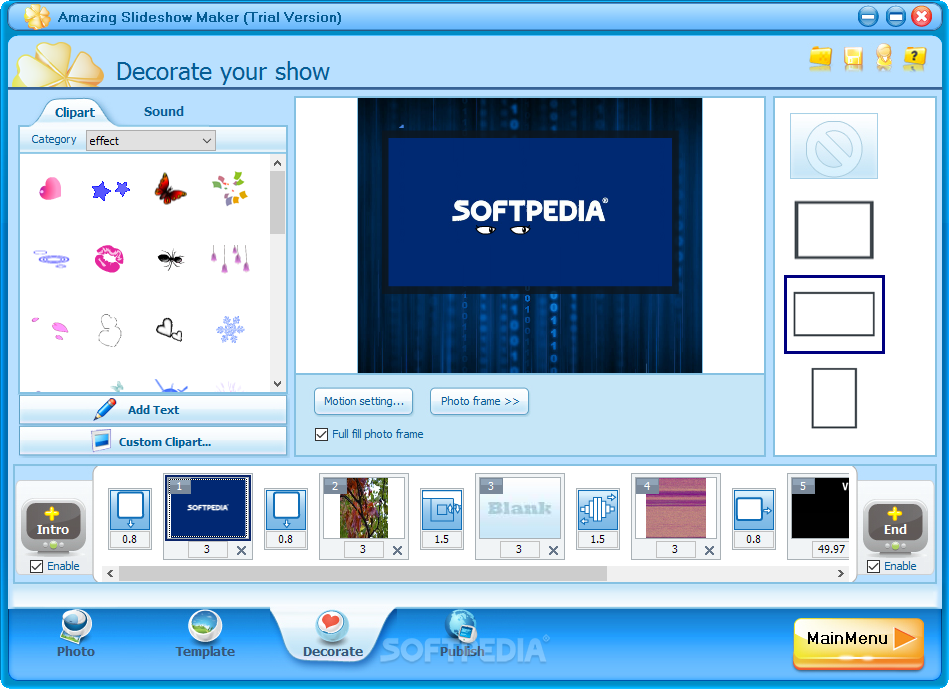Image resolution: width=949 pixels, height=689 pixels.
Task: Choose the portrait photo frame
Action: (x=834, y=398)
